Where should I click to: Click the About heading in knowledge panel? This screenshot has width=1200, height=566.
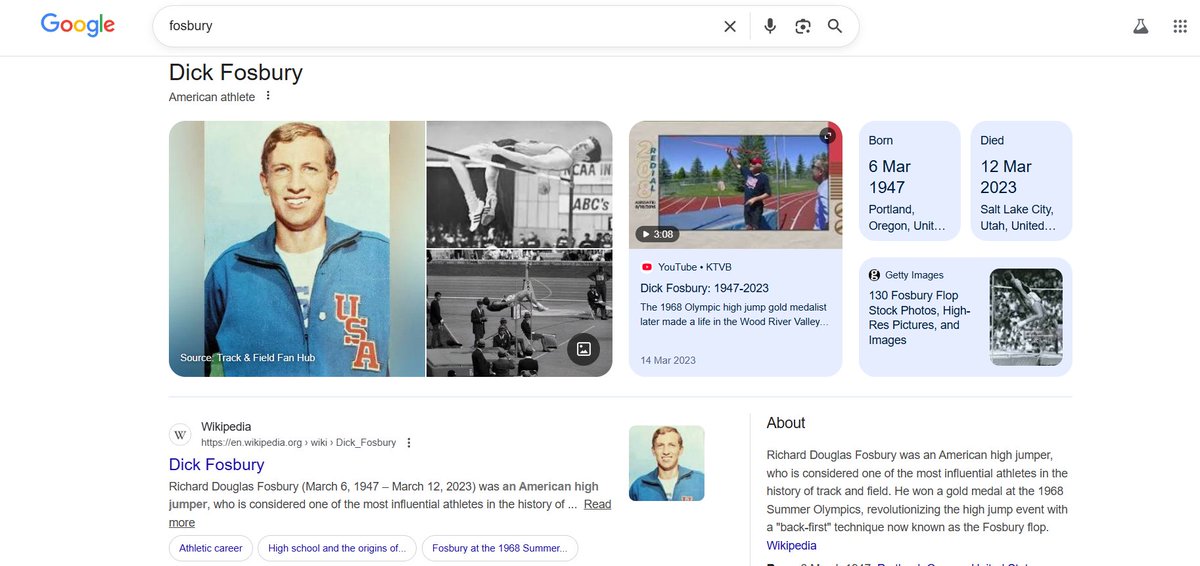tap(786, 423)
